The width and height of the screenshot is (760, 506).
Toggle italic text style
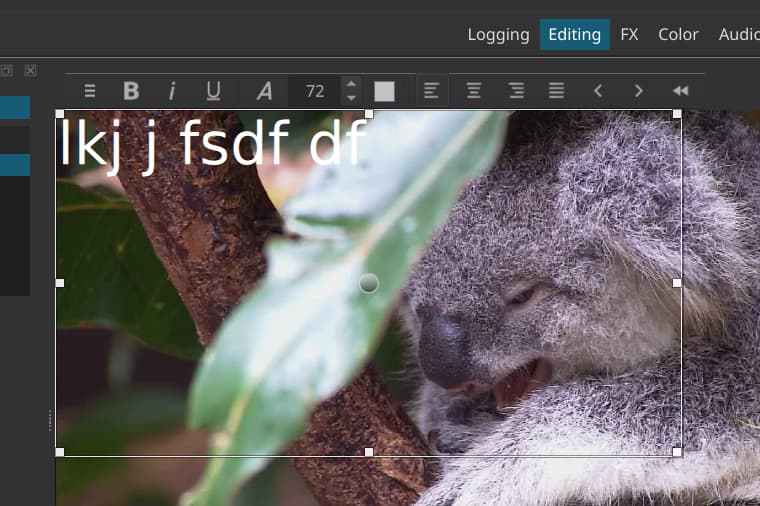[x=172, y=91]
